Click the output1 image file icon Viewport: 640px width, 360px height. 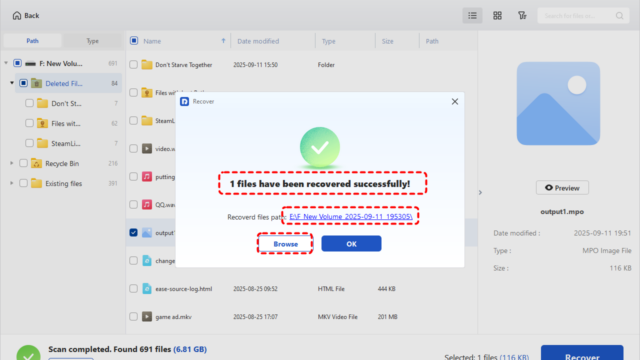(147, 233)
